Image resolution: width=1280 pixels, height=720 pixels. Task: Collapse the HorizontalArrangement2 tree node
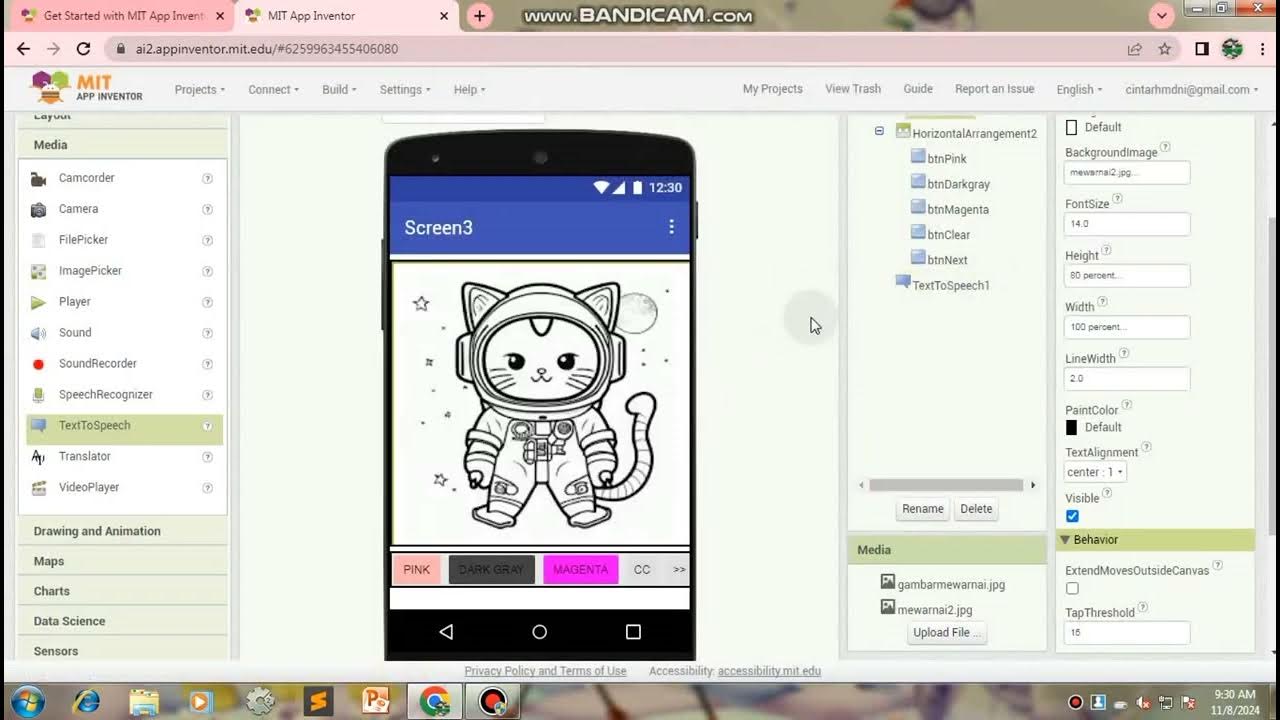[879, 131]
